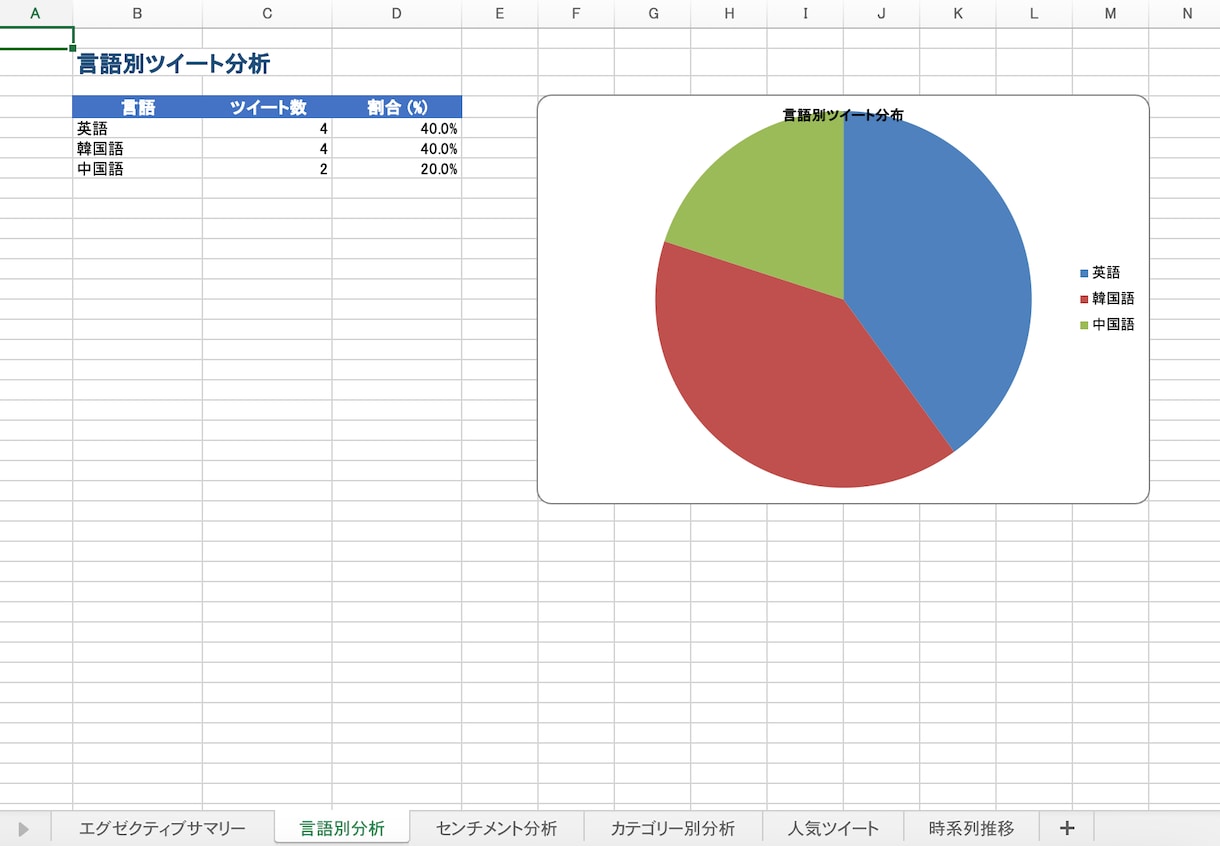Select 40.0% cell in 英語 row

[397, 129]
